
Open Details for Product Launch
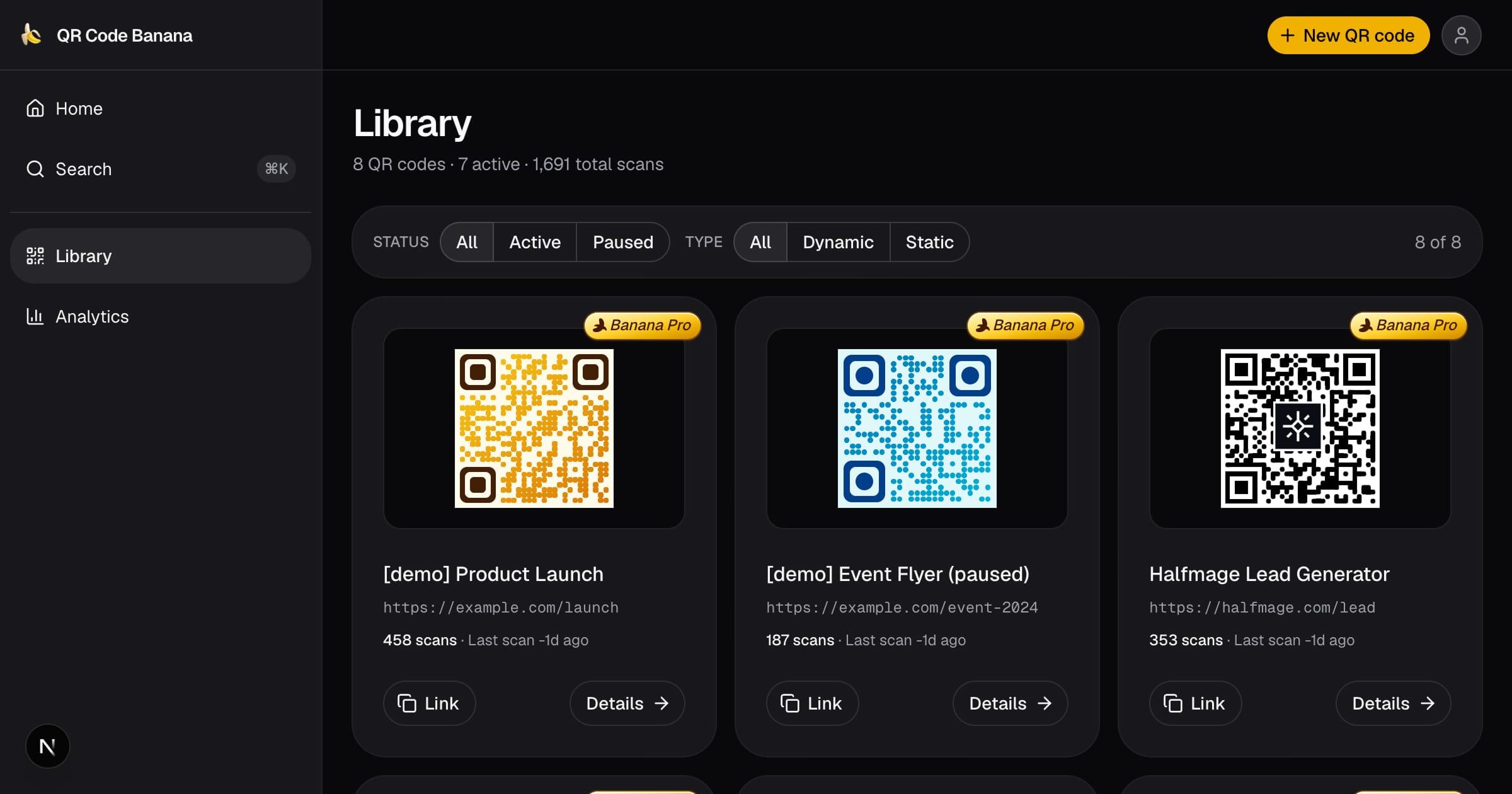click(627, 703)
